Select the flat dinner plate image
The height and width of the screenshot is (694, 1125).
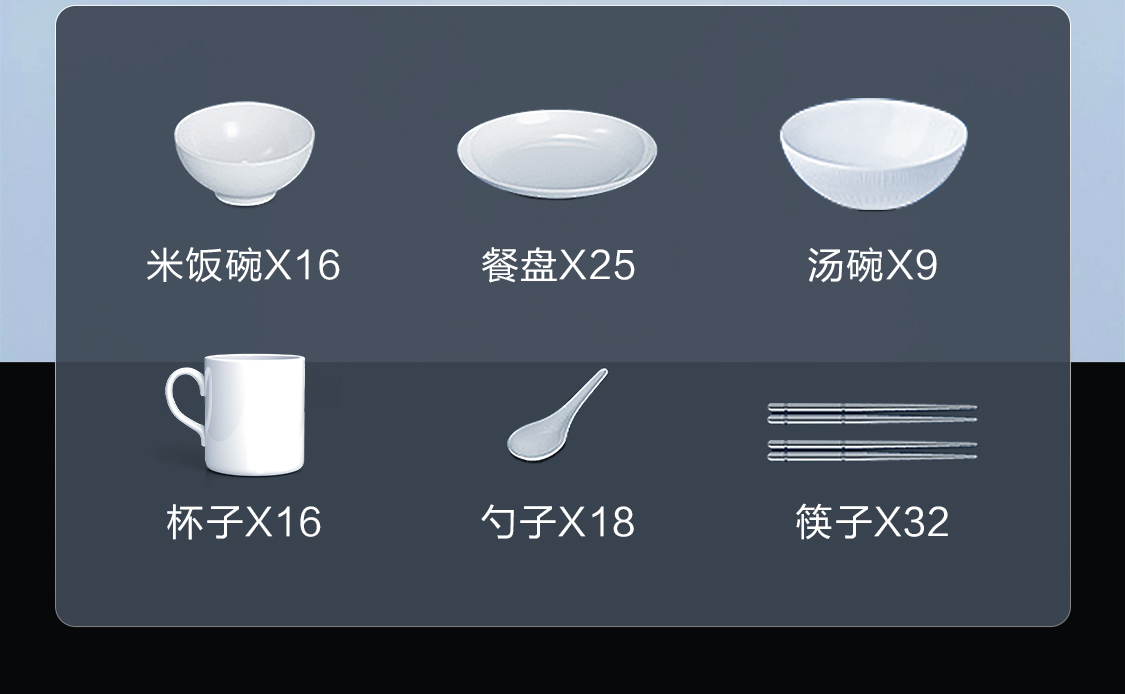[x=557, y=154]
